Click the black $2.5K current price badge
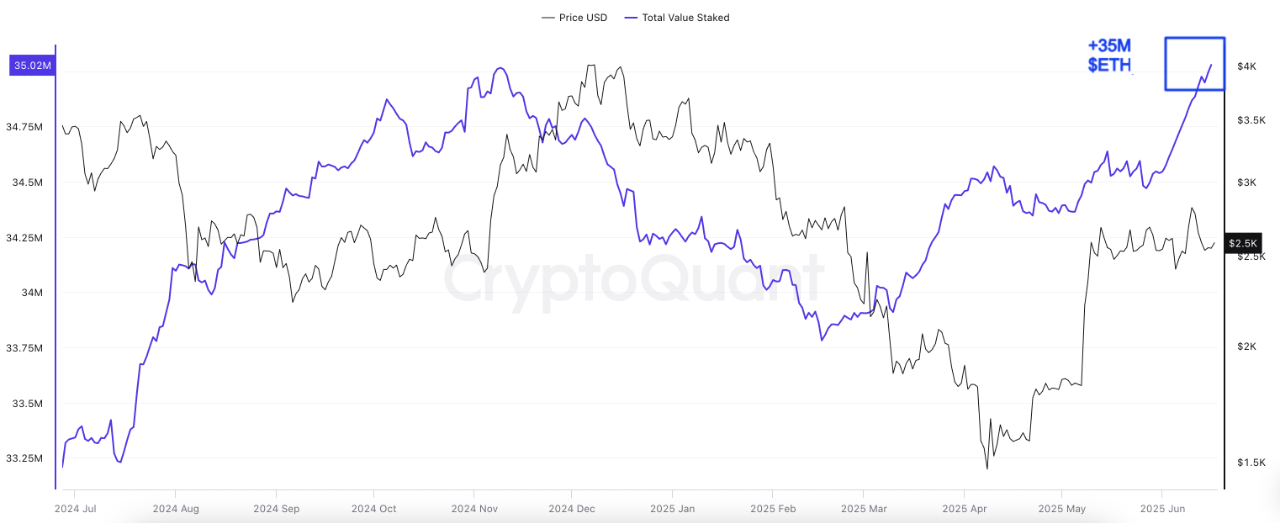This screenshot has height=523, width=1280. click(1245, 243)
